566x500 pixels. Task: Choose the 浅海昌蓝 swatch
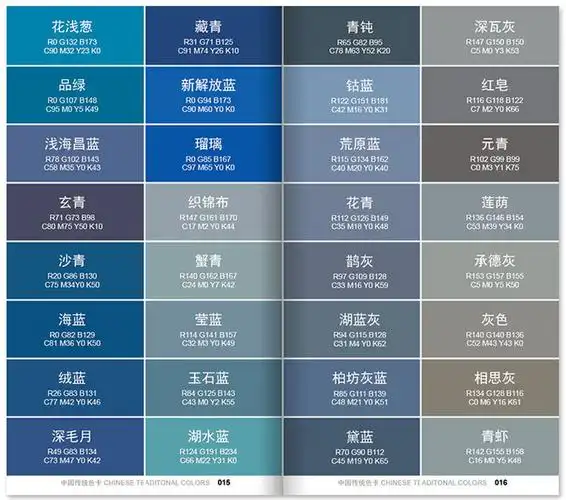[x=75, y=153]
